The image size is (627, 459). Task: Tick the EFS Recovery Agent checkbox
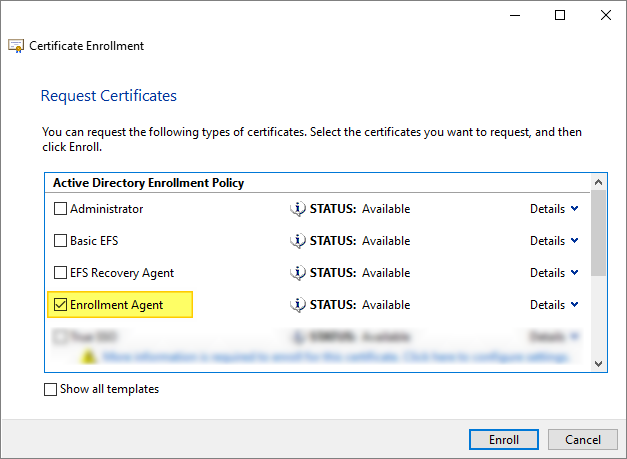(60, 273)
